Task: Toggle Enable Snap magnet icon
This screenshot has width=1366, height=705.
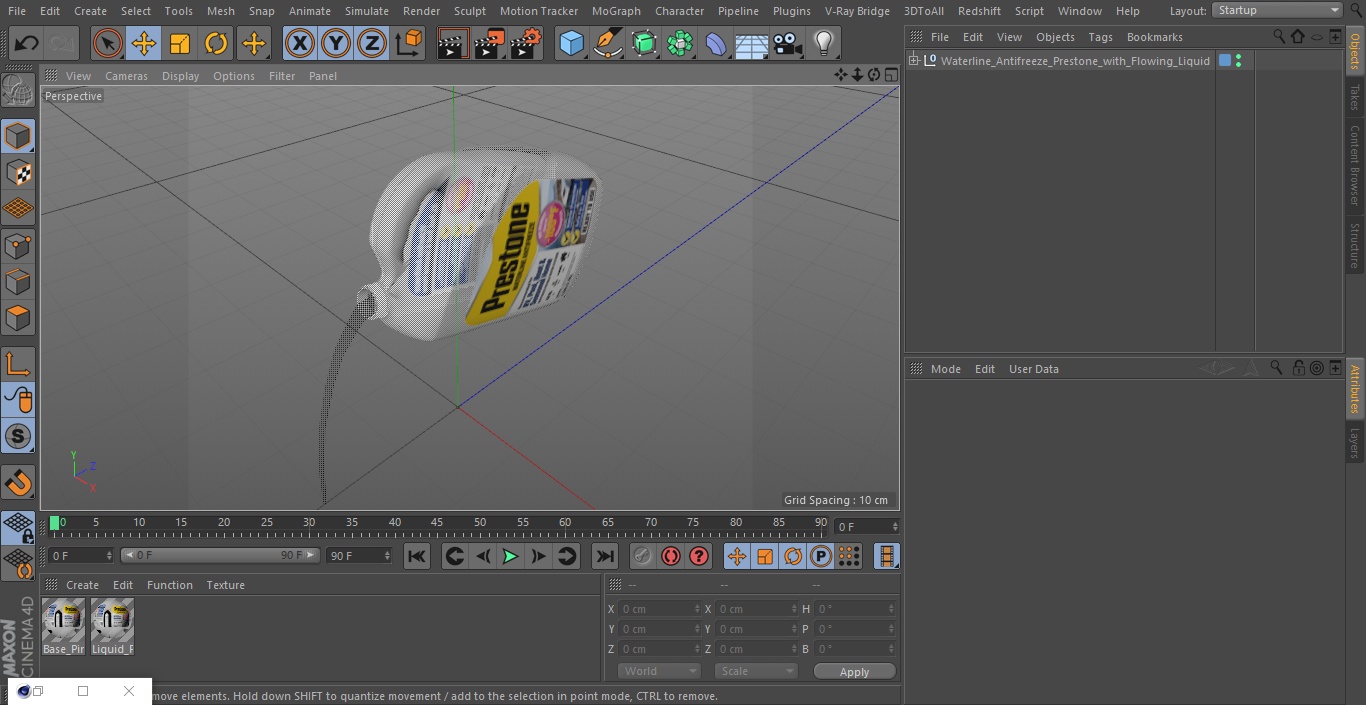Action: (x=18, y=483)
